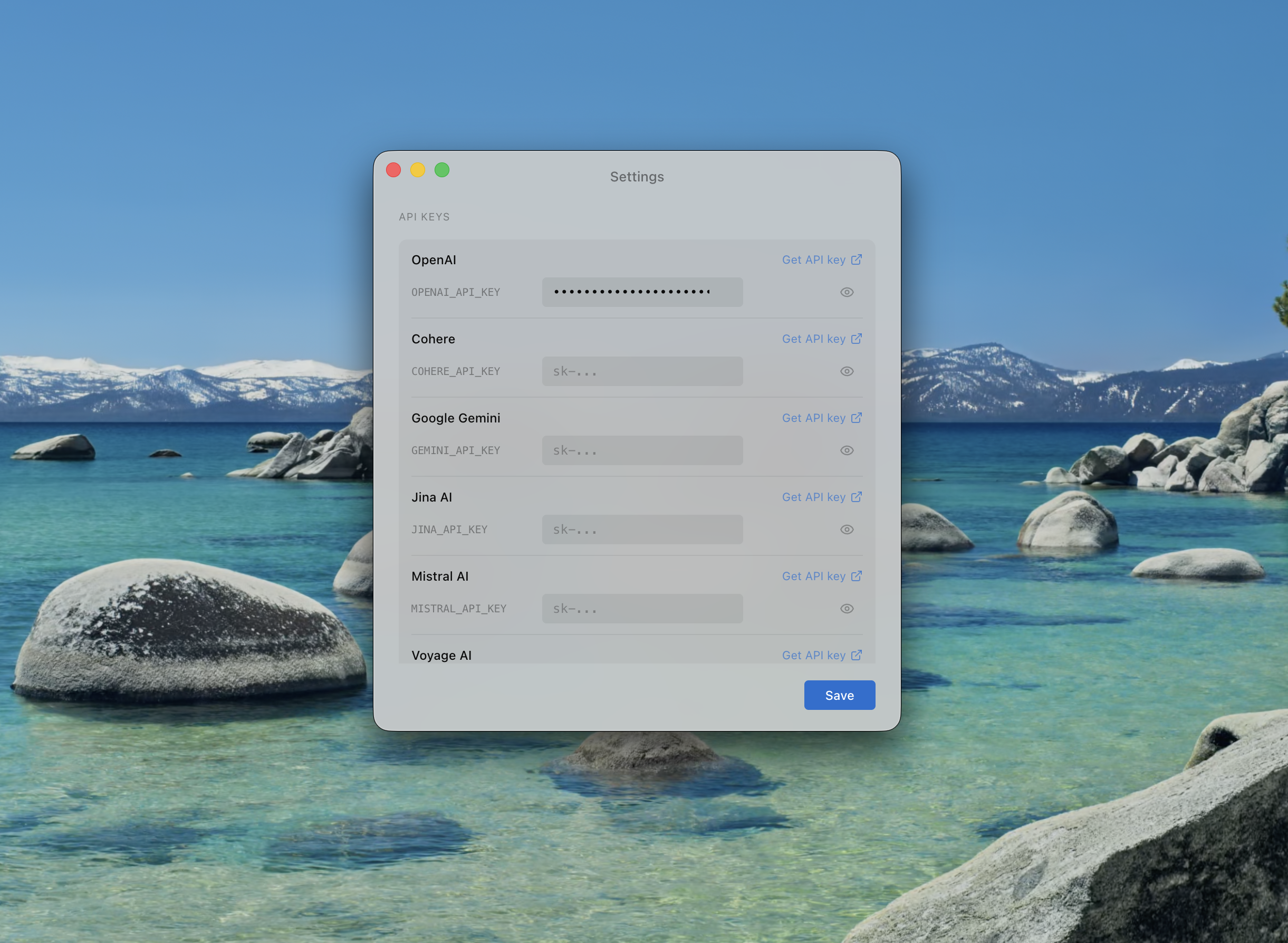Focus the OPENAI_API_KEY input field
Screen dimensions: 1288x943
[642, 292]
